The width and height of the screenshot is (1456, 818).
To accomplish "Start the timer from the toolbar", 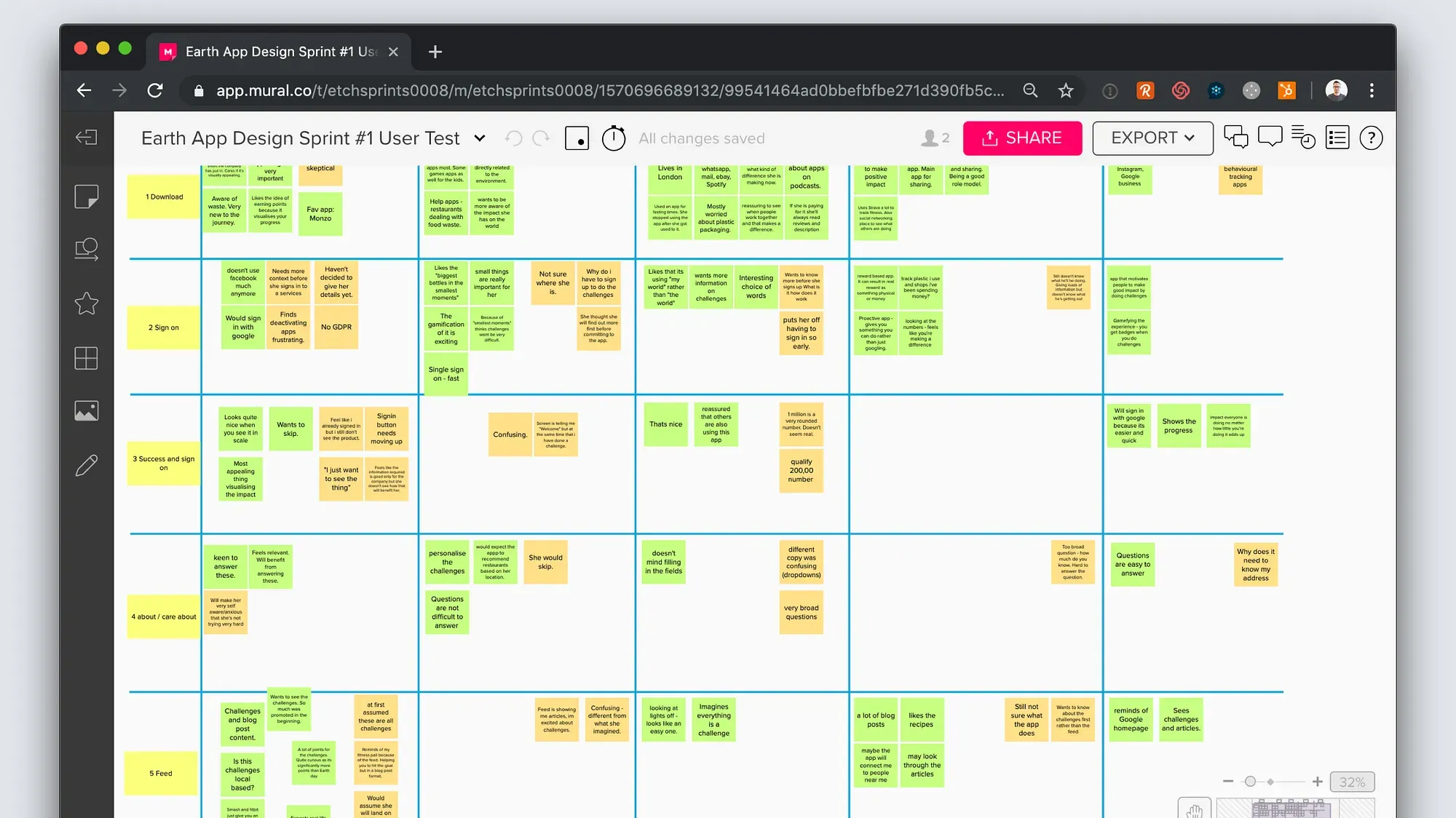I will pos(614,138).
